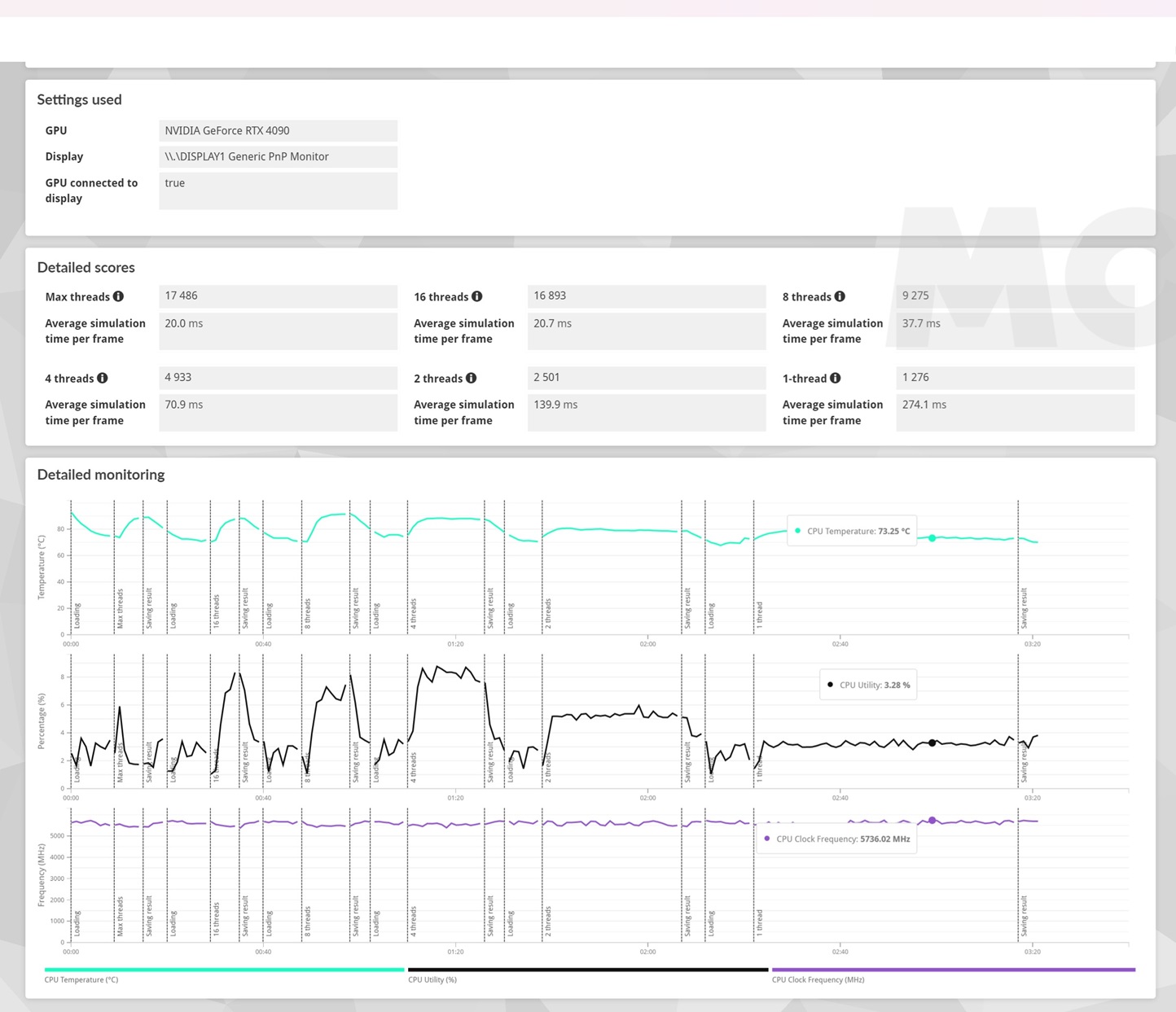Select the DISPLAY1 Generic PnP Monitor value
1176x1012 pixels.
click(x=278, y=156)
